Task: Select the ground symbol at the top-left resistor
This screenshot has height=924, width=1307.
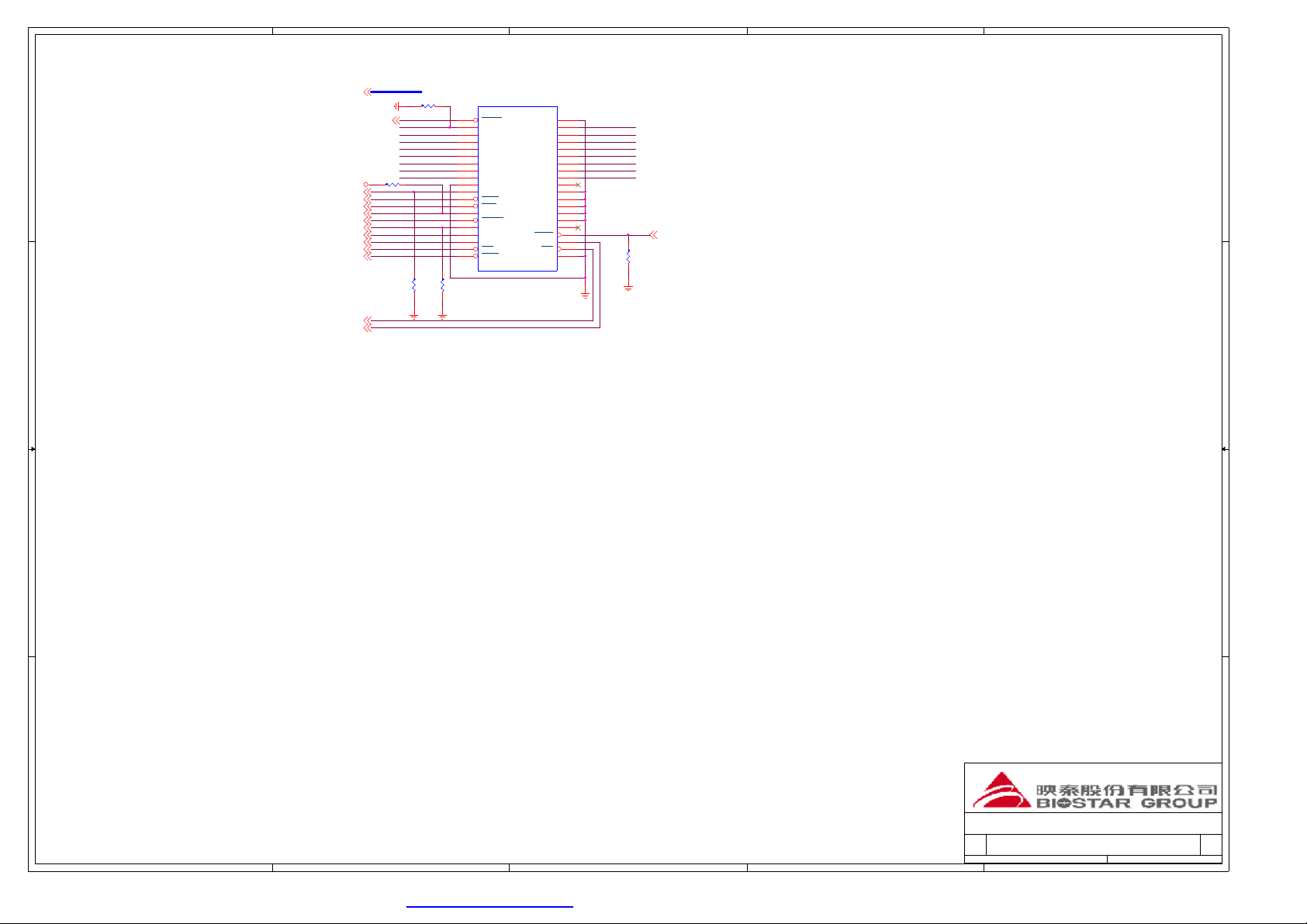Action: tap(396, 106)
